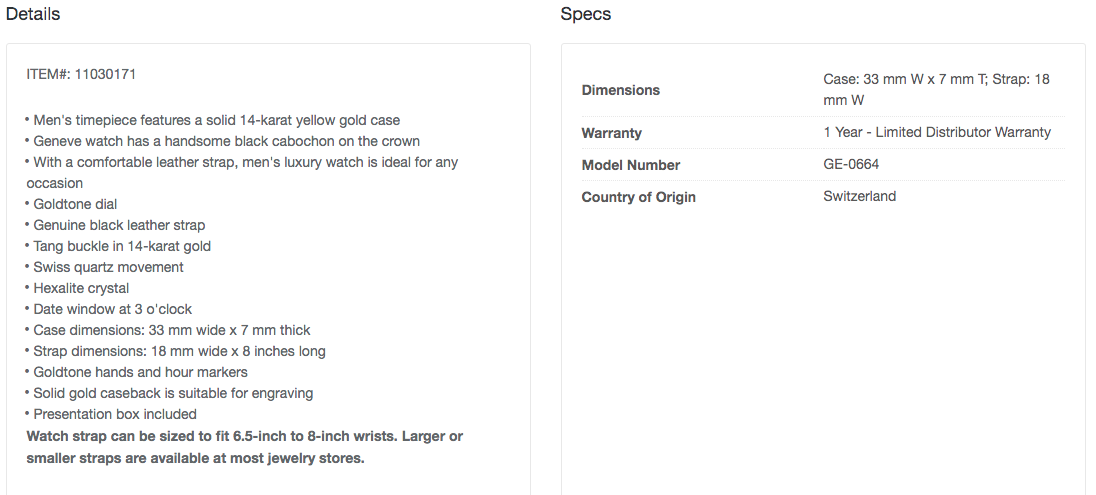Click the bold watch strap sizing note
1096x495 pixels.
[244, 447]
